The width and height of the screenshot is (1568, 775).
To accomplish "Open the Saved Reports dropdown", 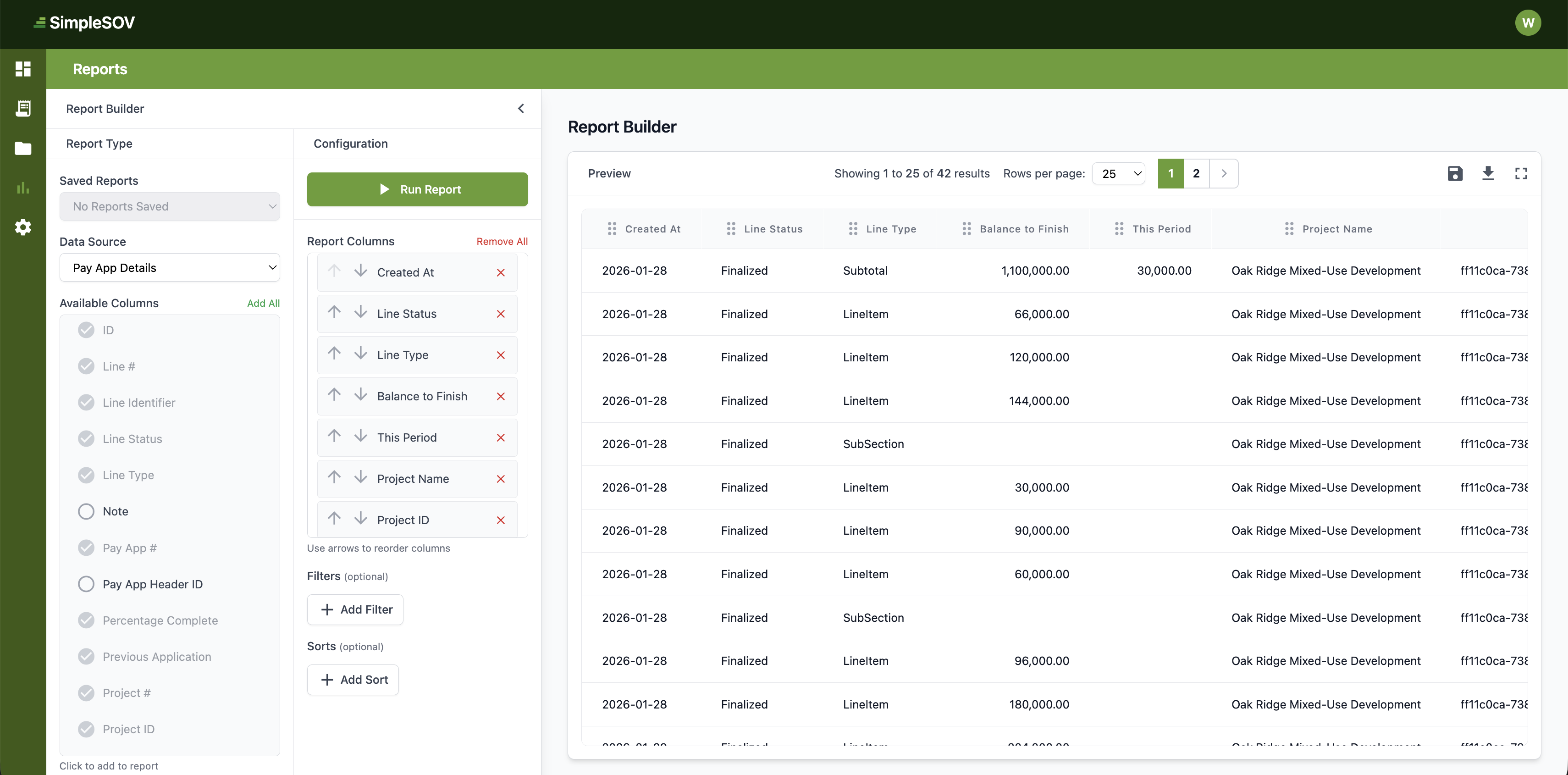I will pyautogui.click(x=170, y=206).
